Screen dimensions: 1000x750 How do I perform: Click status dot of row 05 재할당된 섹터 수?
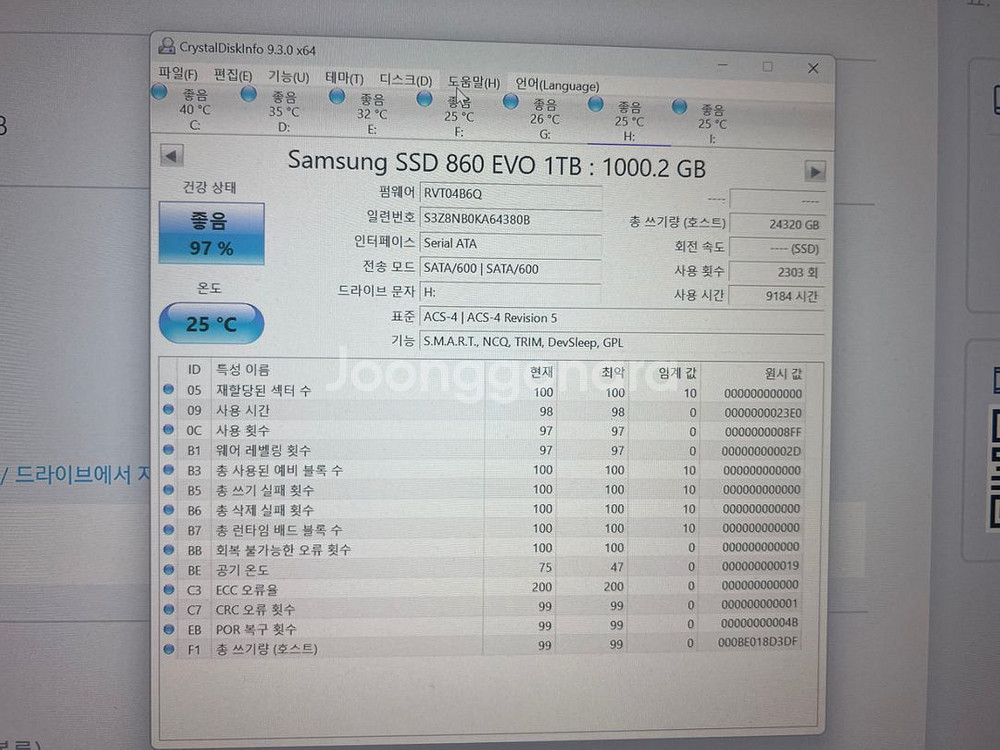coord(168,389)
